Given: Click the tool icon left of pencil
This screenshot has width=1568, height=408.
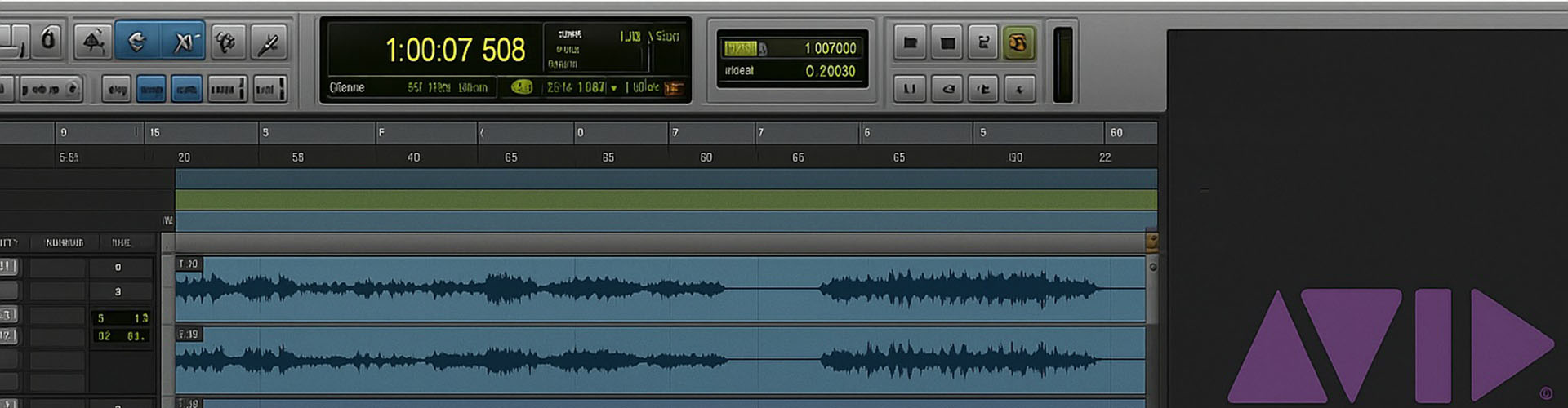Looking at the screenshot, I should pos(226,42).
